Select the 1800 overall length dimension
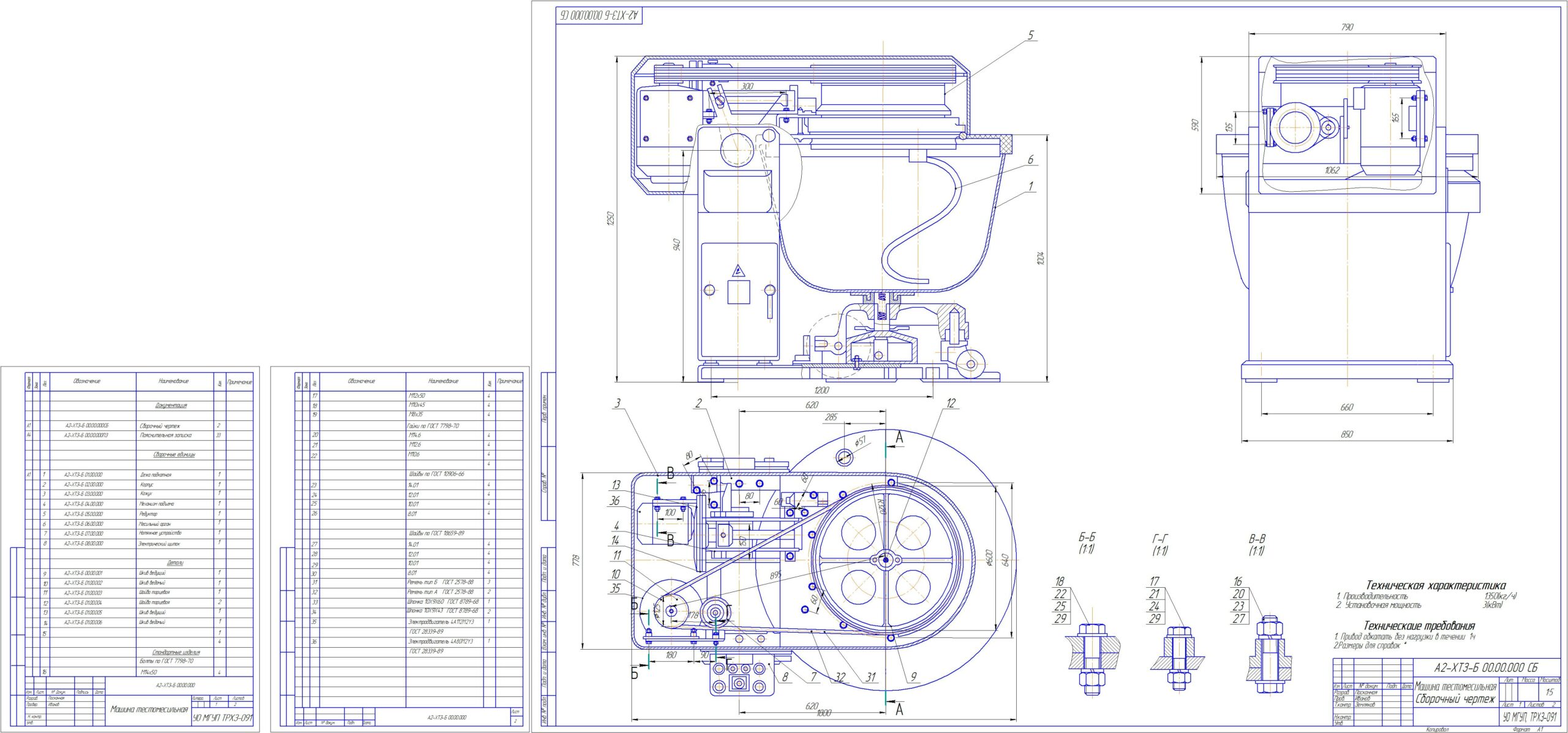 pyautogui.click(x=824, y=713)
